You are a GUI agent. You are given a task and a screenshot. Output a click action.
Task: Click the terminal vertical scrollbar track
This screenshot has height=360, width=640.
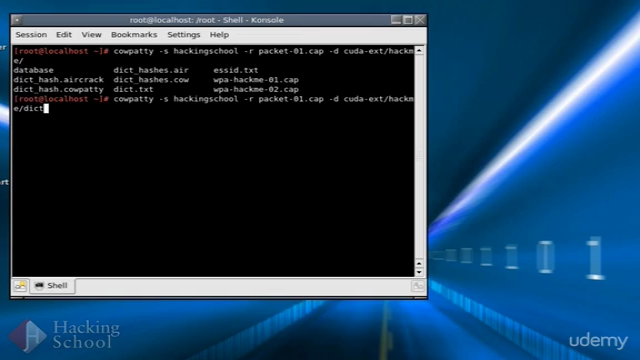click(419, 157)
